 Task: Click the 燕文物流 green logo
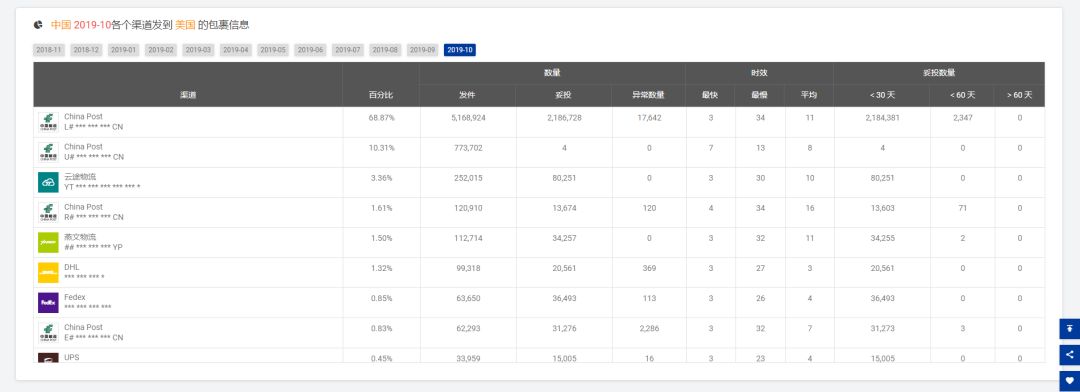pos(48,243)
